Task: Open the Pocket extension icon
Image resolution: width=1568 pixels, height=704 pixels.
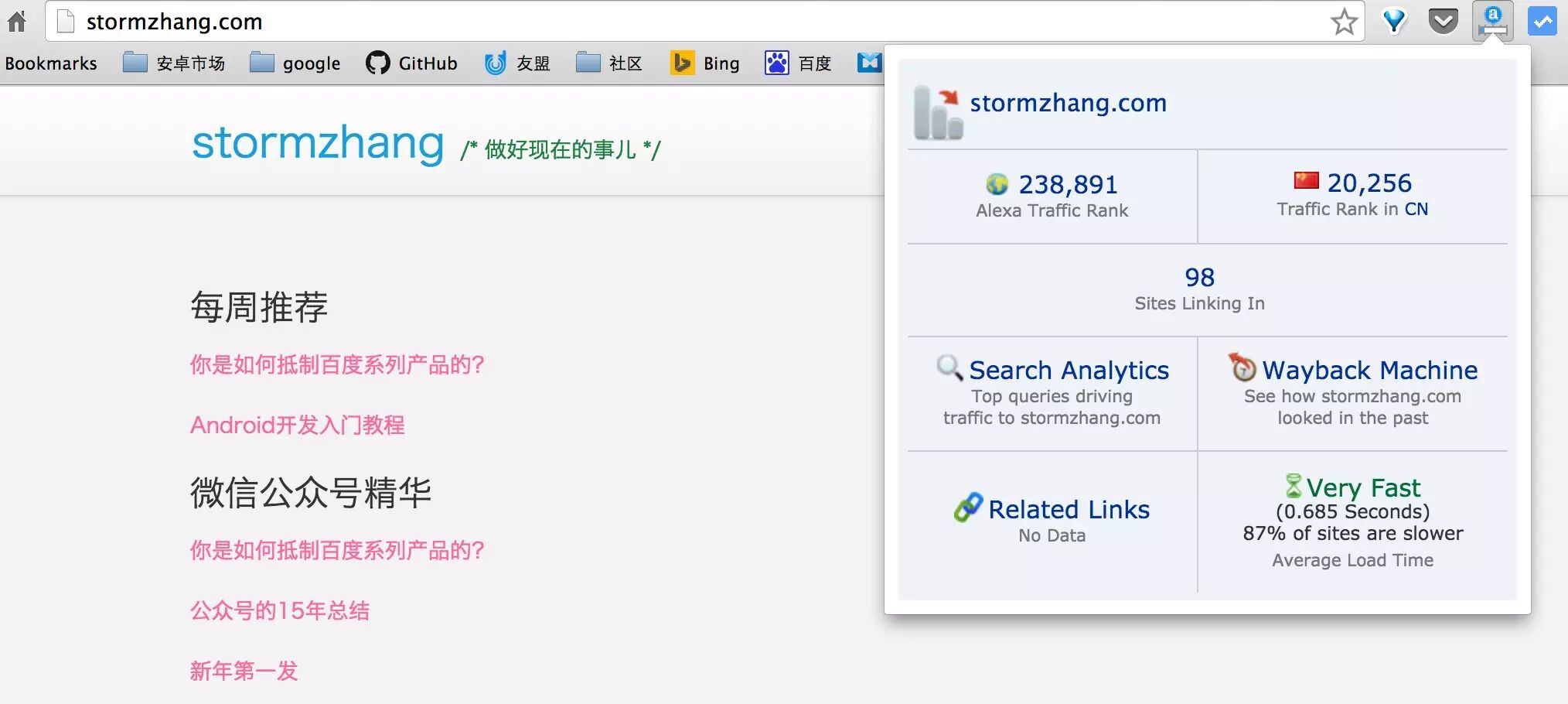Action: click(x=1443, y=21)
